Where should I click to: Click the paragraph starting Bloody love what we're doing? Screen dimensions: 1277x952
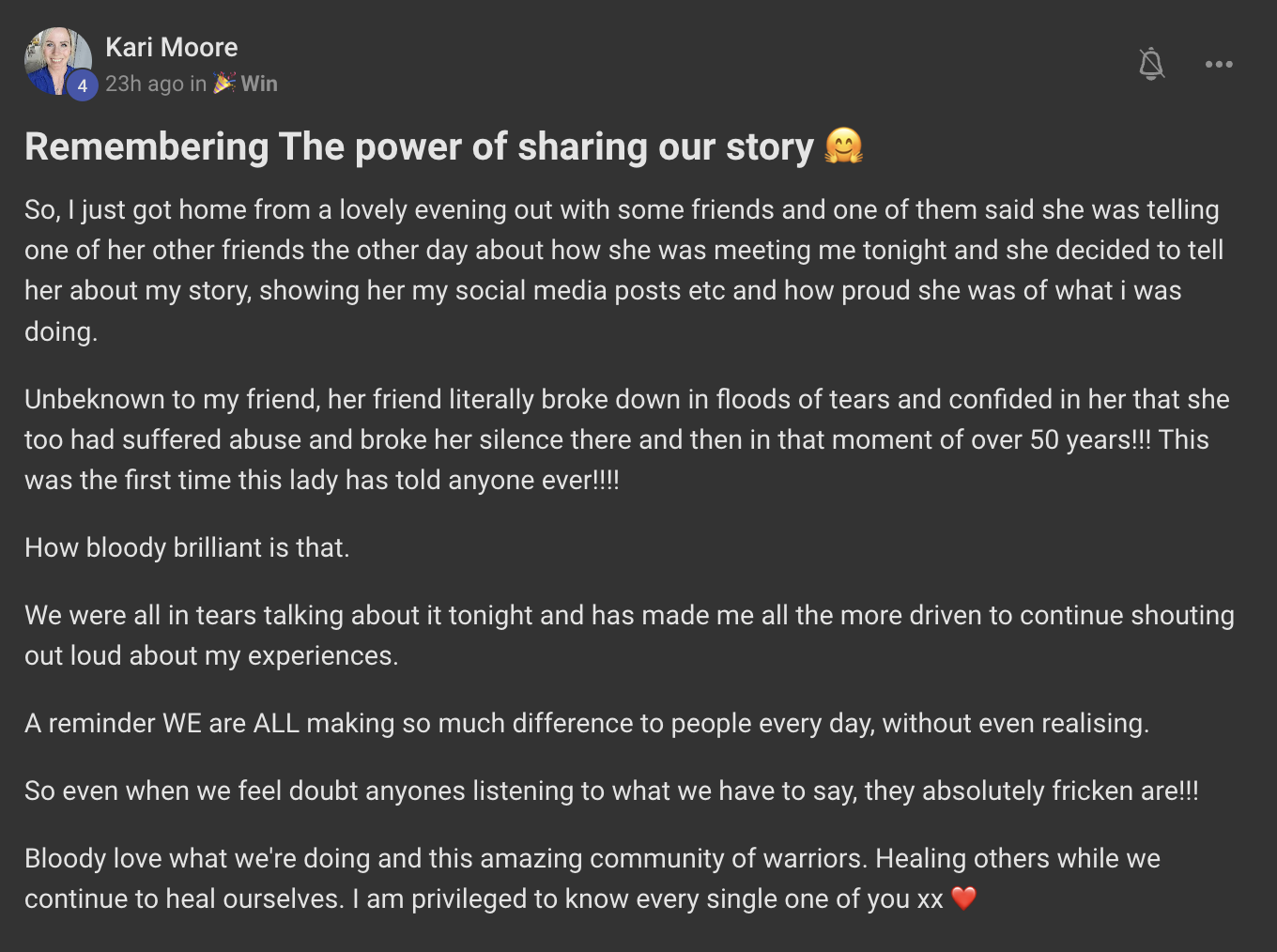pos(592,879)
